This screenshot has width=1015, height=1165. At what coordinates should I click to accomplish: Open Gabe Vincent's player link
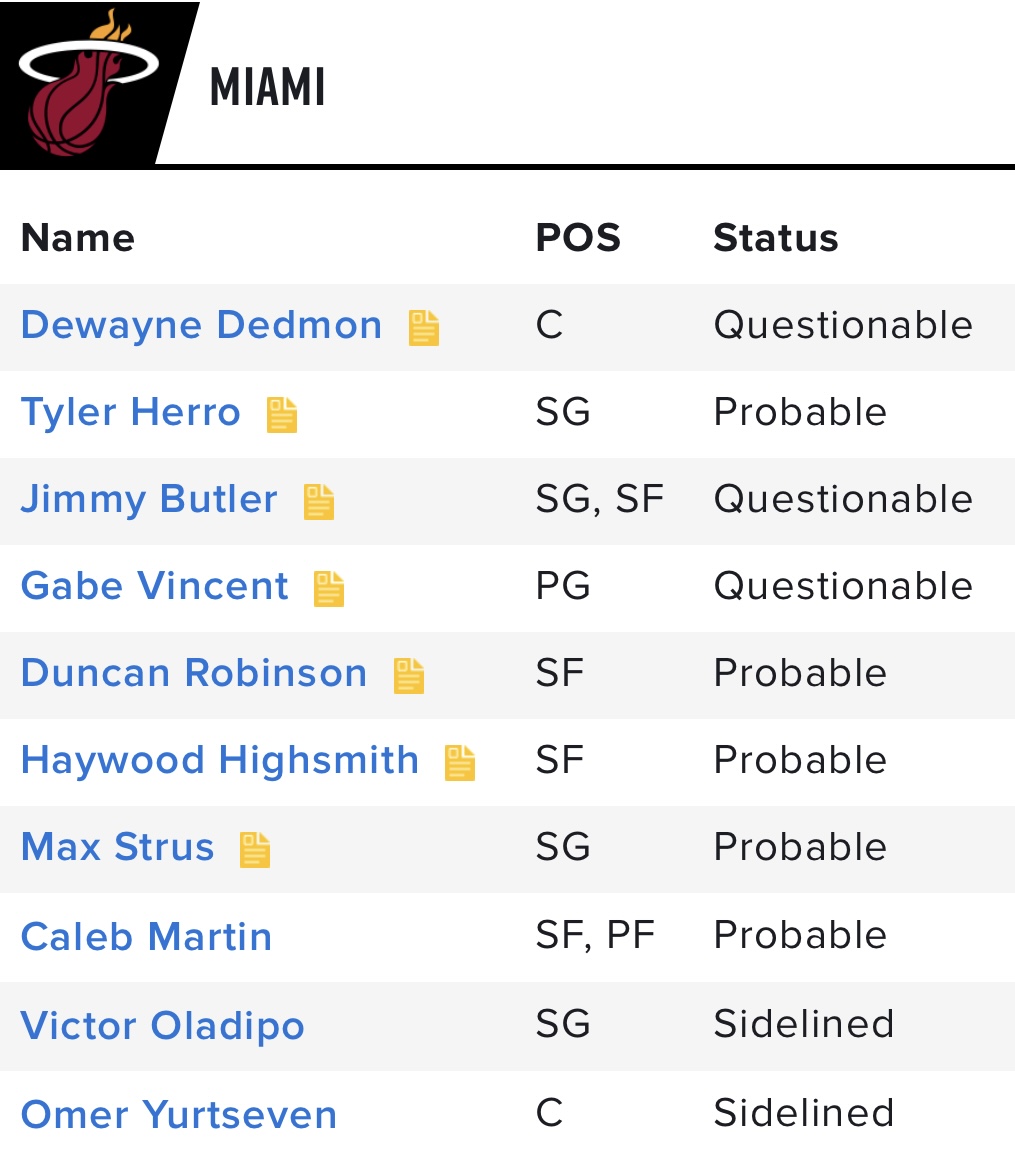tap(155, 586)
